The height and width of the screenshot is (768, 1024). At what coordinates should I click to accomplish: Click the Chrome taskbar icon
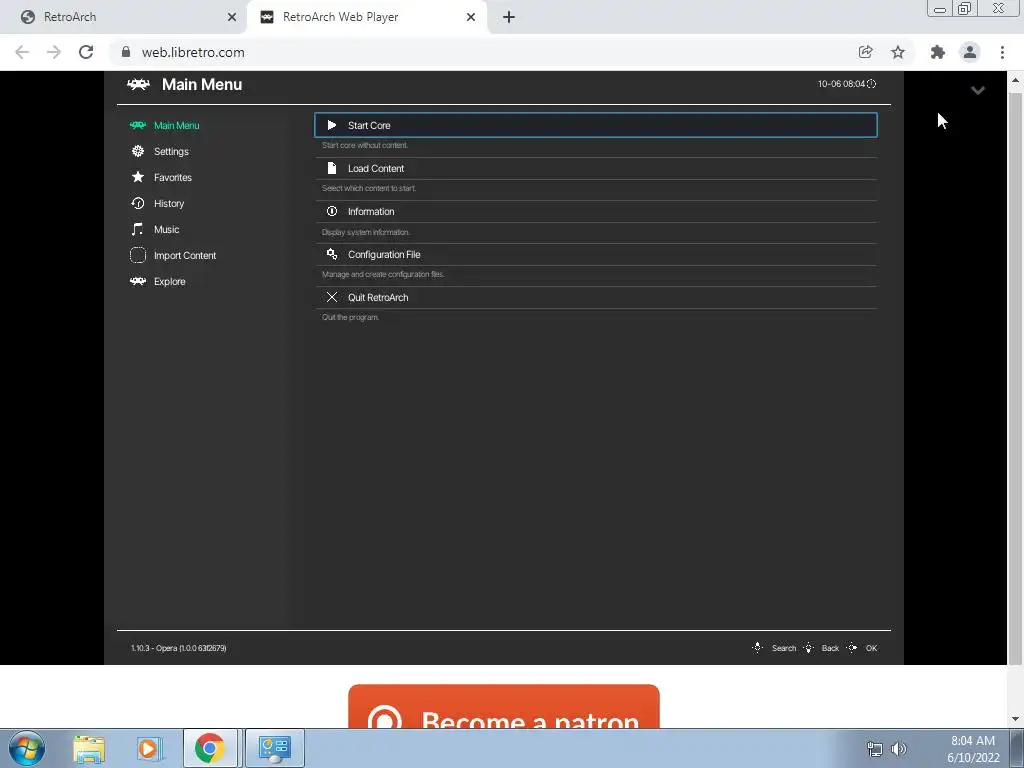click(x=210, y=748)
